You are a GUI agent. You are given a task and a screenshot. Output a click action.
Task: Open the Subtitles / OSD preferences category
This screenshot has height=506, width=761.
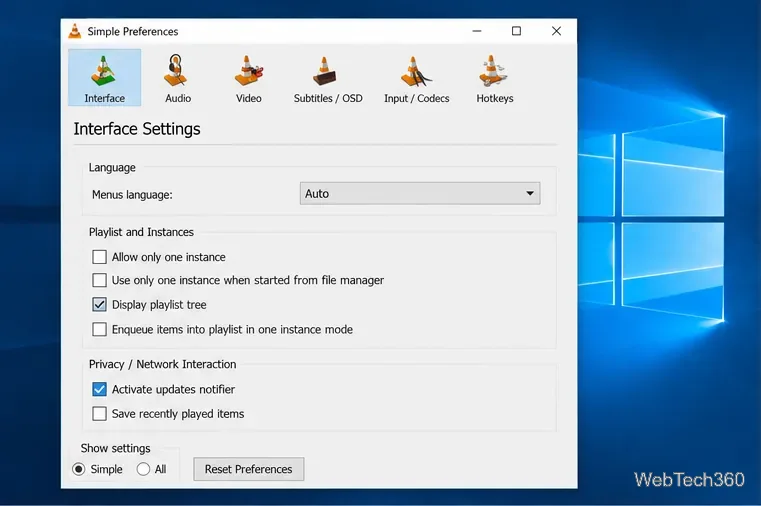click(x=328, y=78)
